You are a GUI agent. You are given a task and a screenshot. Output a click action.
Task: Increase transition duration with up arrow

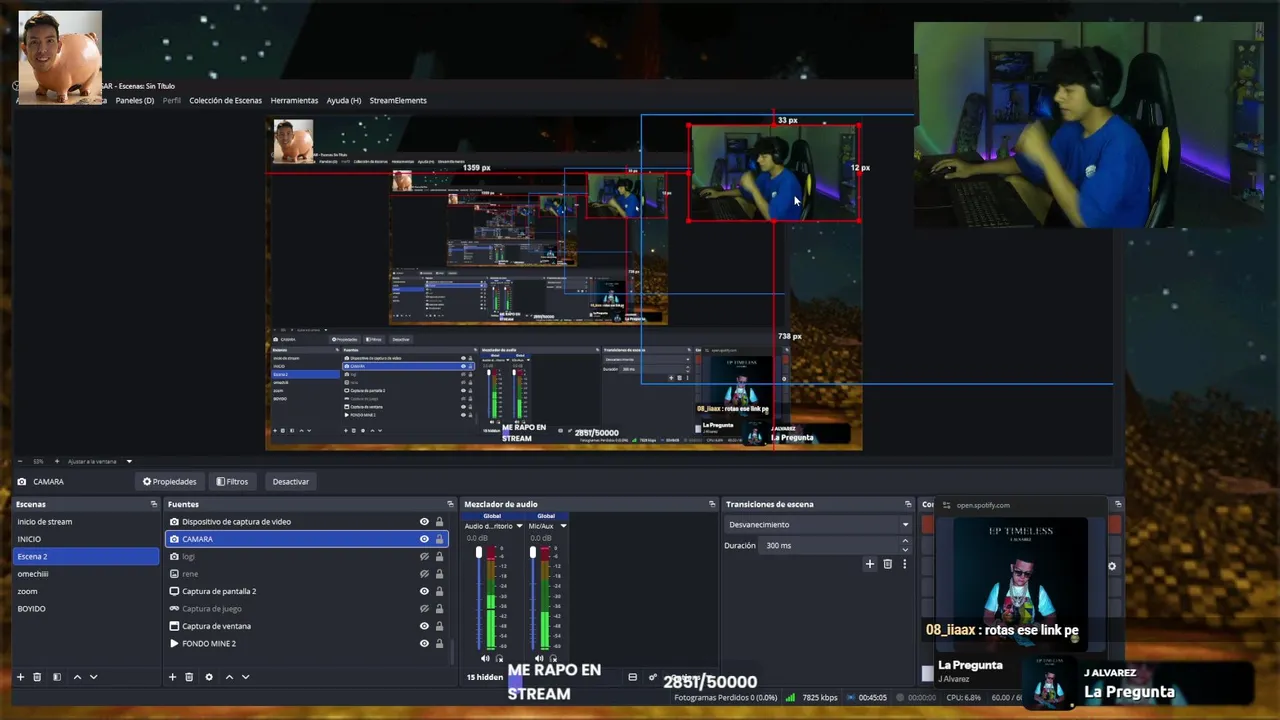pyautogui.click(x=905, y=541)
